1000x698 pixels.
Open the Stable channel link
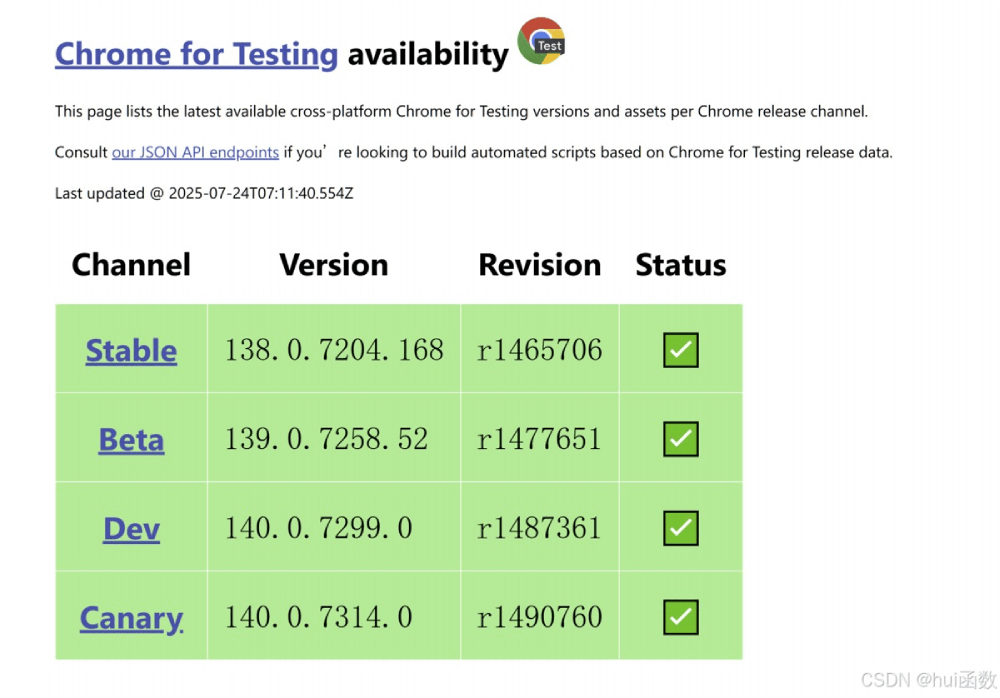click(131, 350)
